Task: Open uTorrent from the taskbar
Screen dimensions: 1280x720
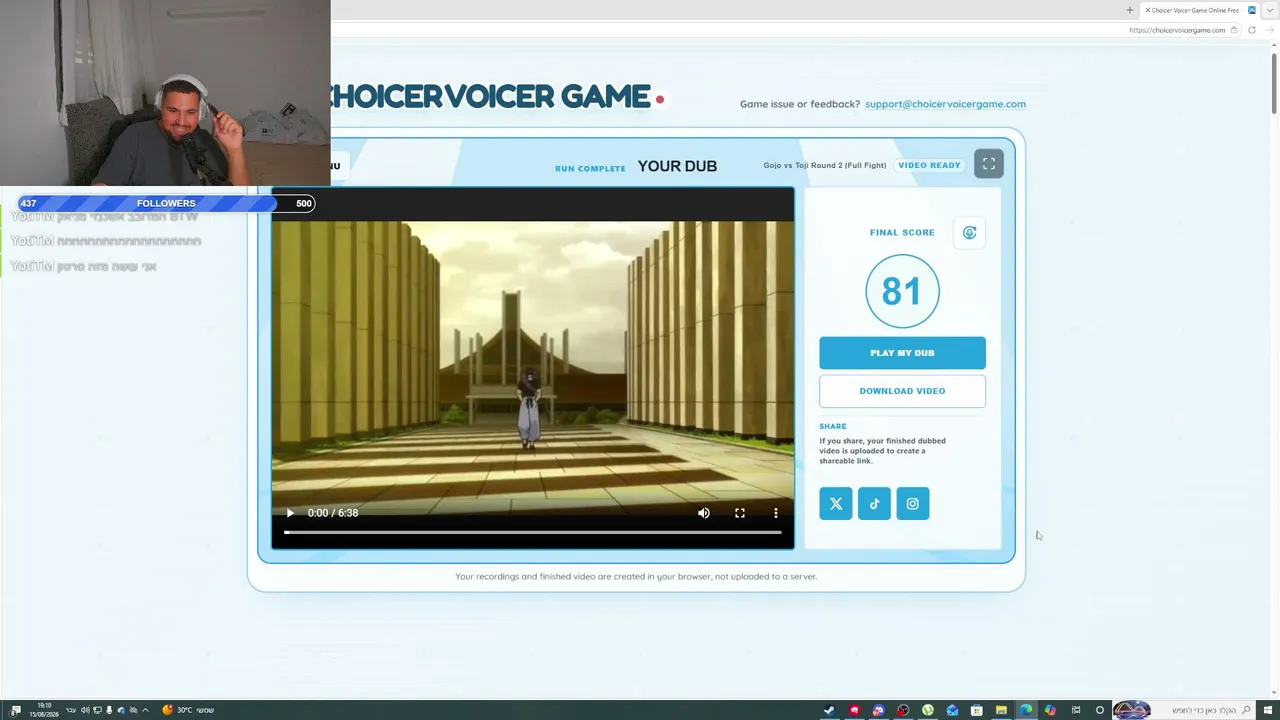Action: [928, 710]
